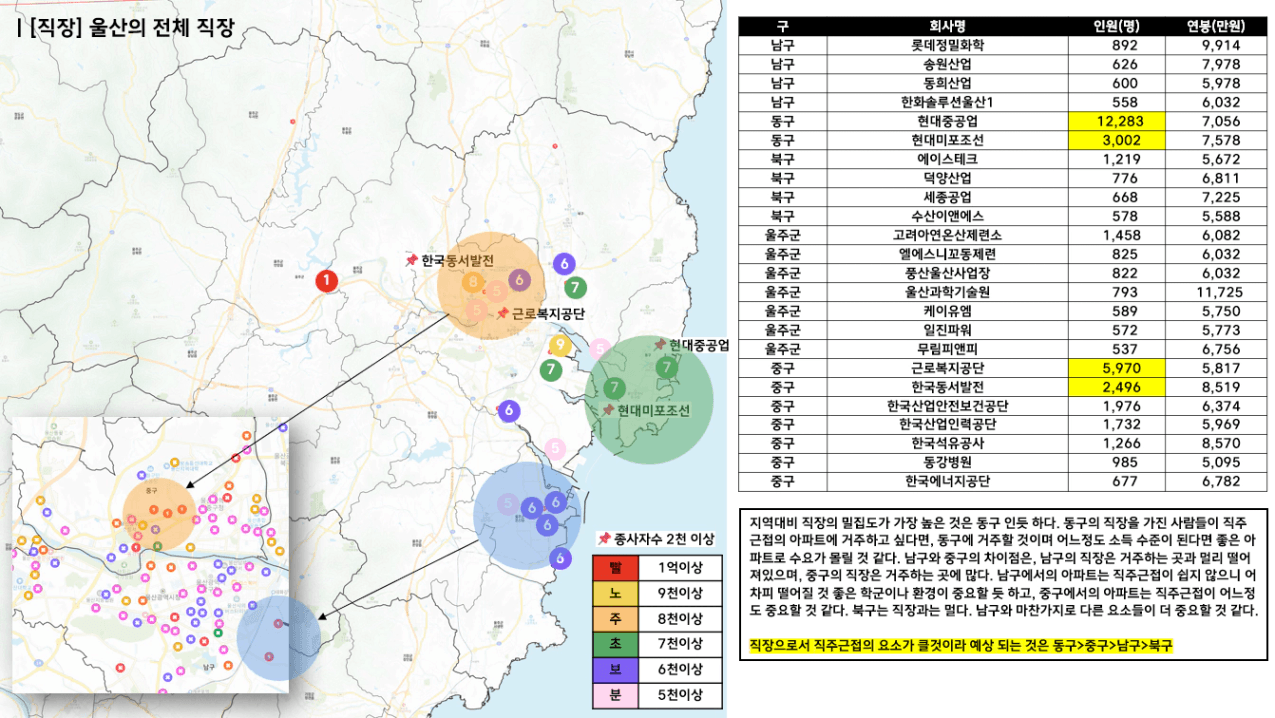Viewport: 1275px width, 718px height.
Task: Click the 1억이상 legend label
Action: point(680,569)
